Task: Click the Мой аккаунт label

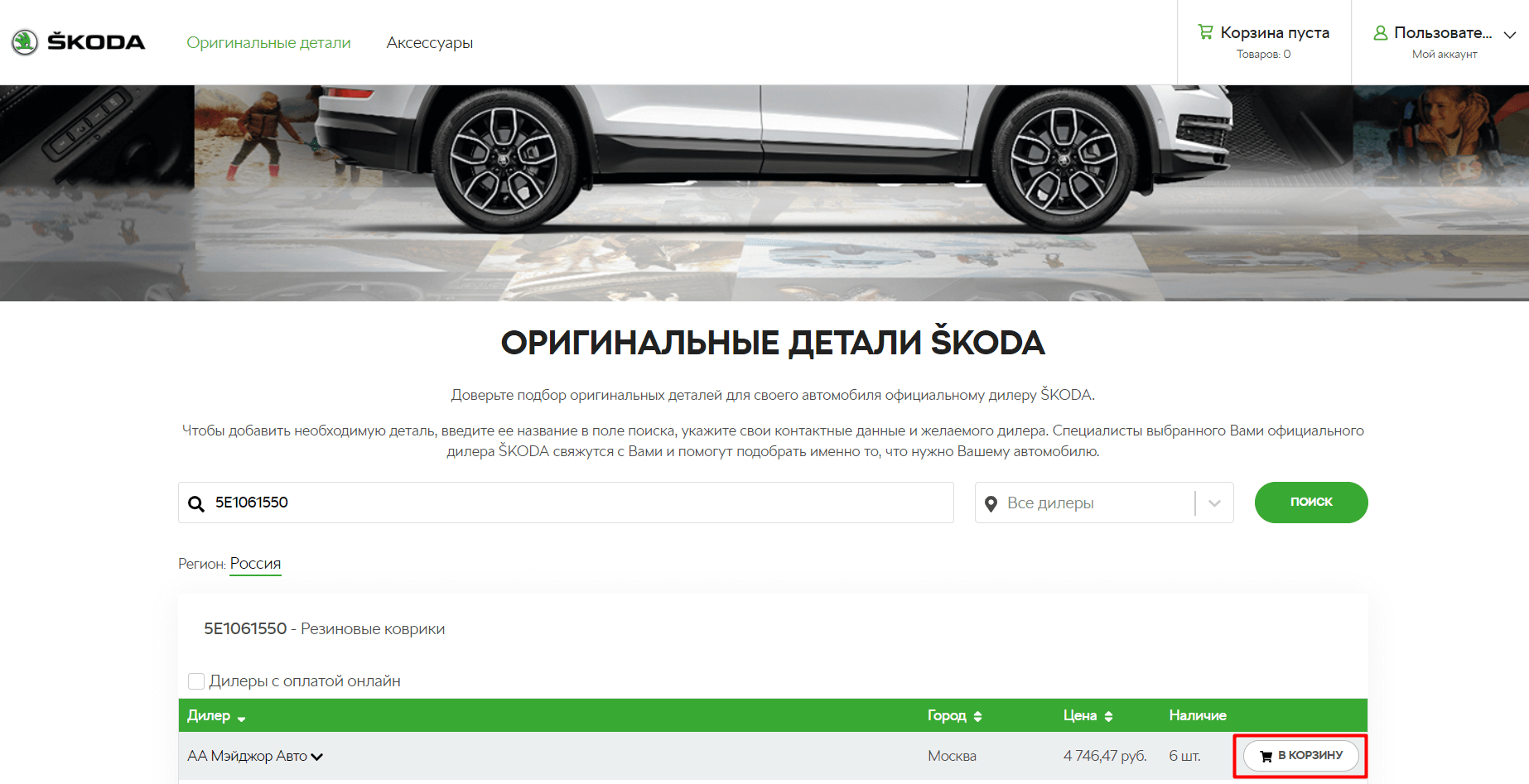Action: click(x=1445, y=54)
